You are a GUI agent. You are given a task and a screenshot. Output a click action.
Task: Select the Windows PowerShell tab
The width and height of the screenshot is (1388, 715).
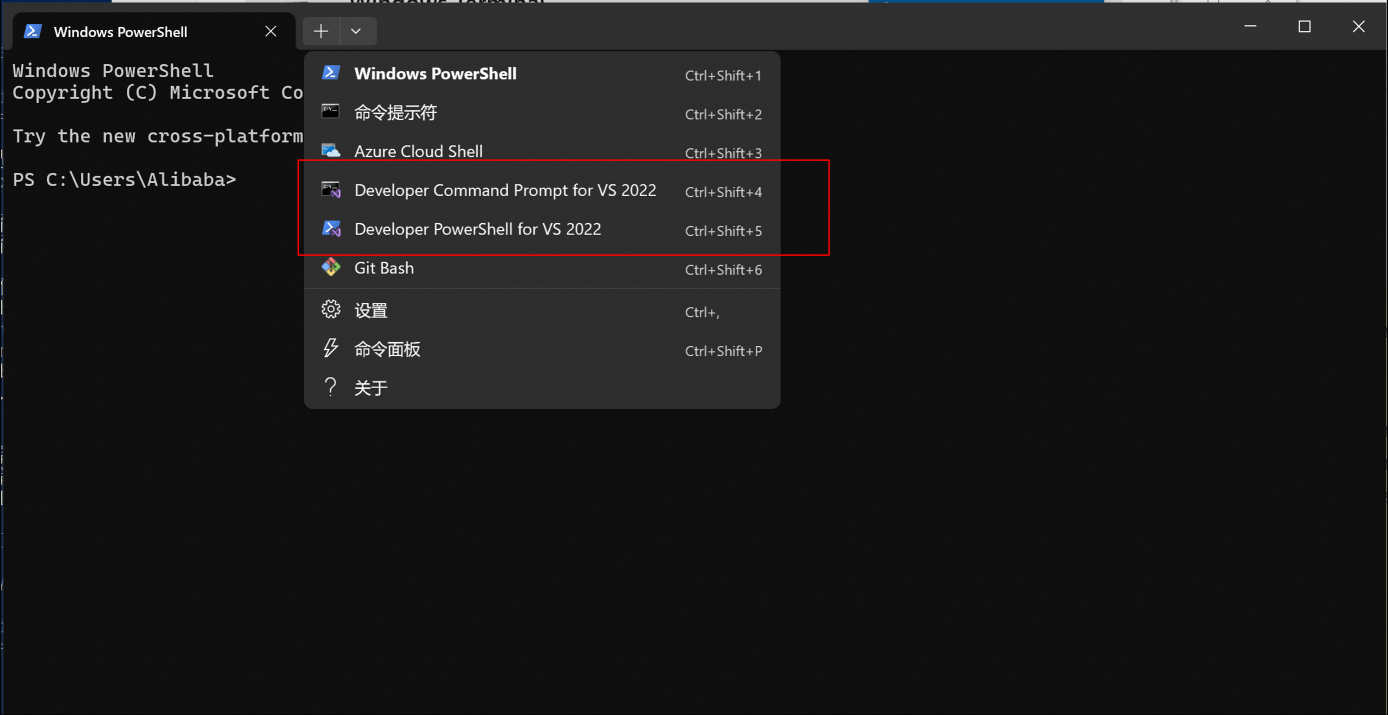click(x=153, y=31)
